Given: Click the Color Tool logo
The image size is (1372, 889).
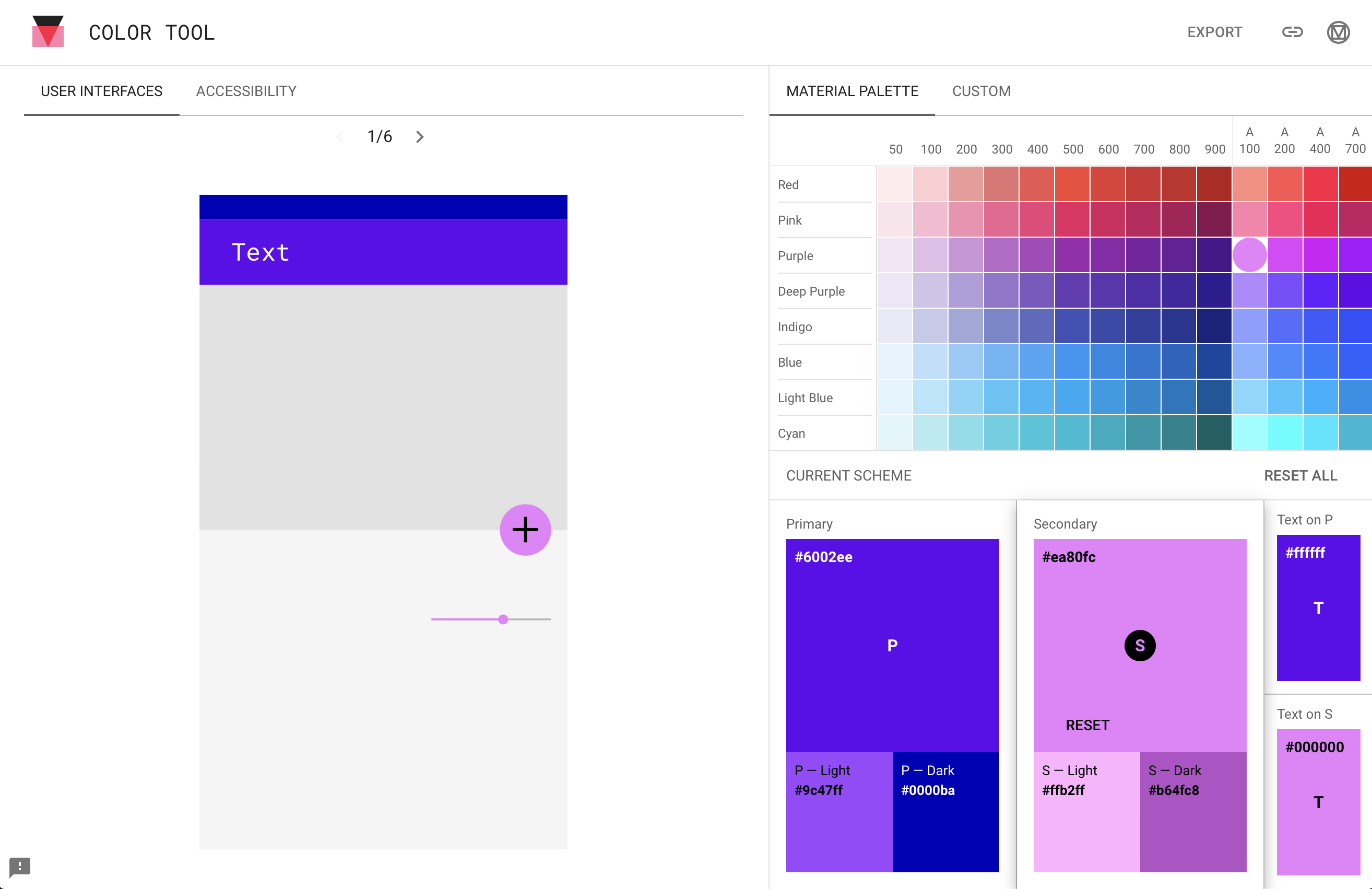Looking at the screenshot, I should [48, 32].
